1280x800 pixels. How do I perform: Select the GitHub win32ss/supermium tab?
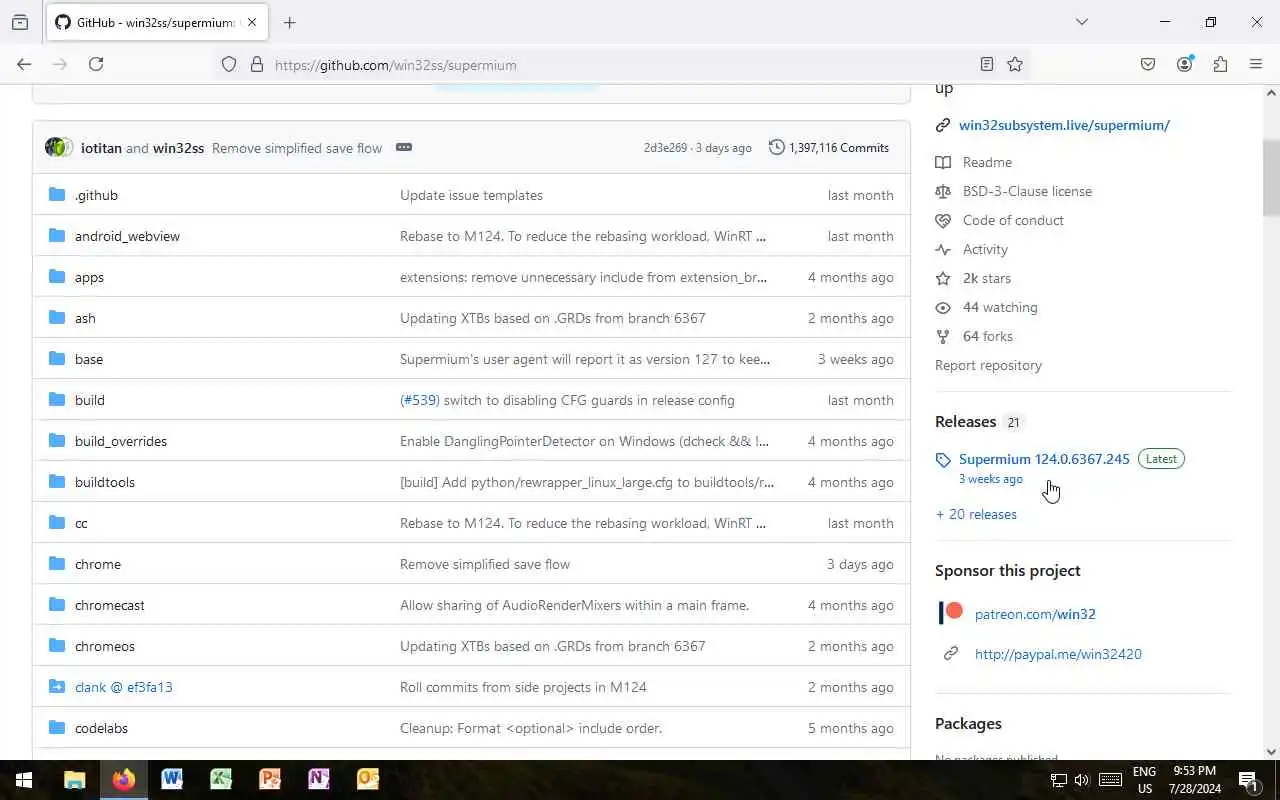coord(157,22)
